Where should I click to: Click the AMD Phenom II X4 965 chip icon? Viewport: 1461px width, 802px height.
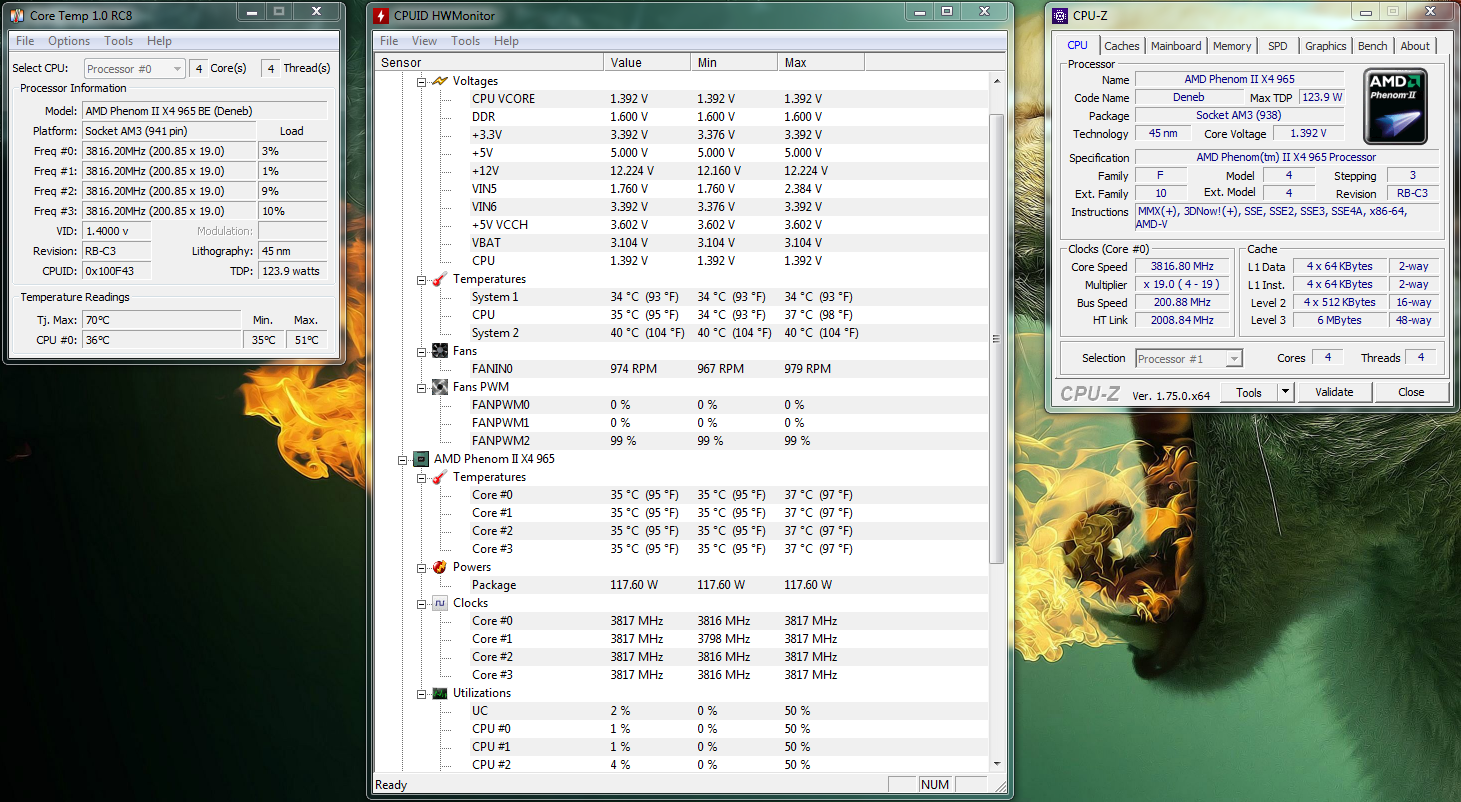(421, 459)
